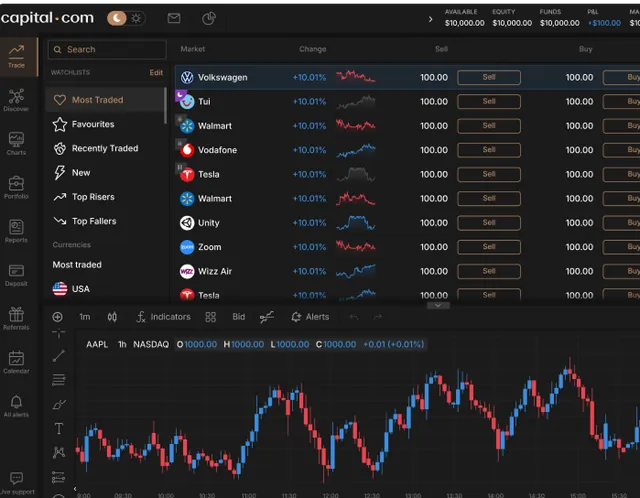Image resolution: width=640 pixels, height=498 pixels.
Task: Select the Most Traded watchlist
Action: pos(104,100)
